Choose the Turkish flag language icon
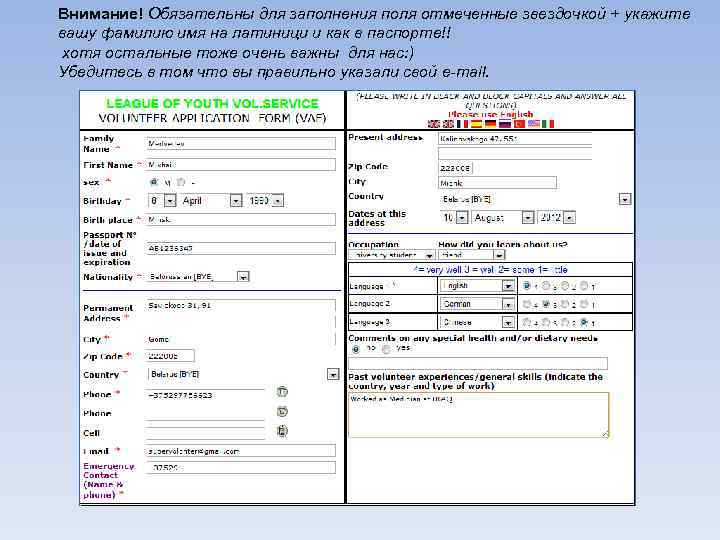 coord(519,124)
